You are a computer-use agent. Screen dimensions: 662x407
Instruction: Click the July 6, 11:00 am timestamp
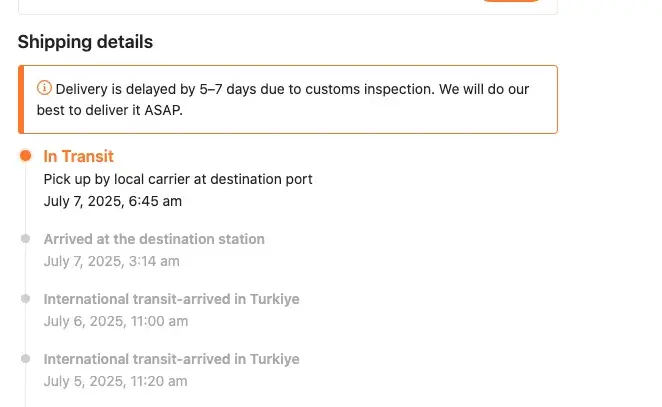[116, 321]
